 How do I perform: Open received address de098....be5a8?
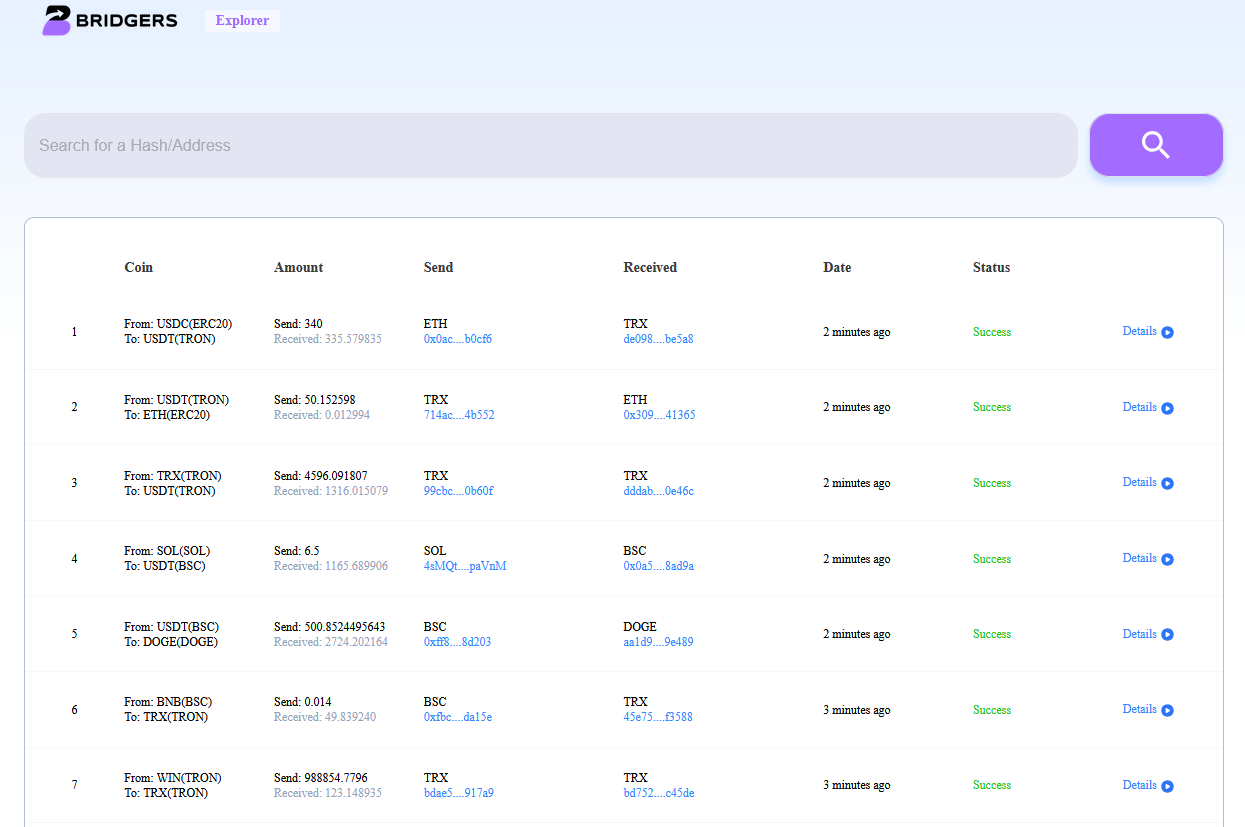[658, 339]
